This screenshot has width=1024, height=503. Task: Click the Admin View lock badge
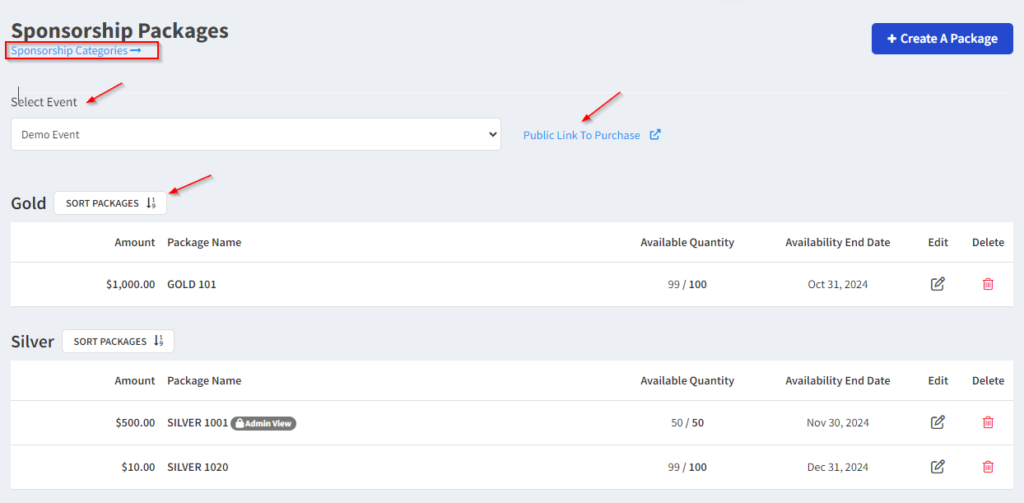(x=264, y=423)
